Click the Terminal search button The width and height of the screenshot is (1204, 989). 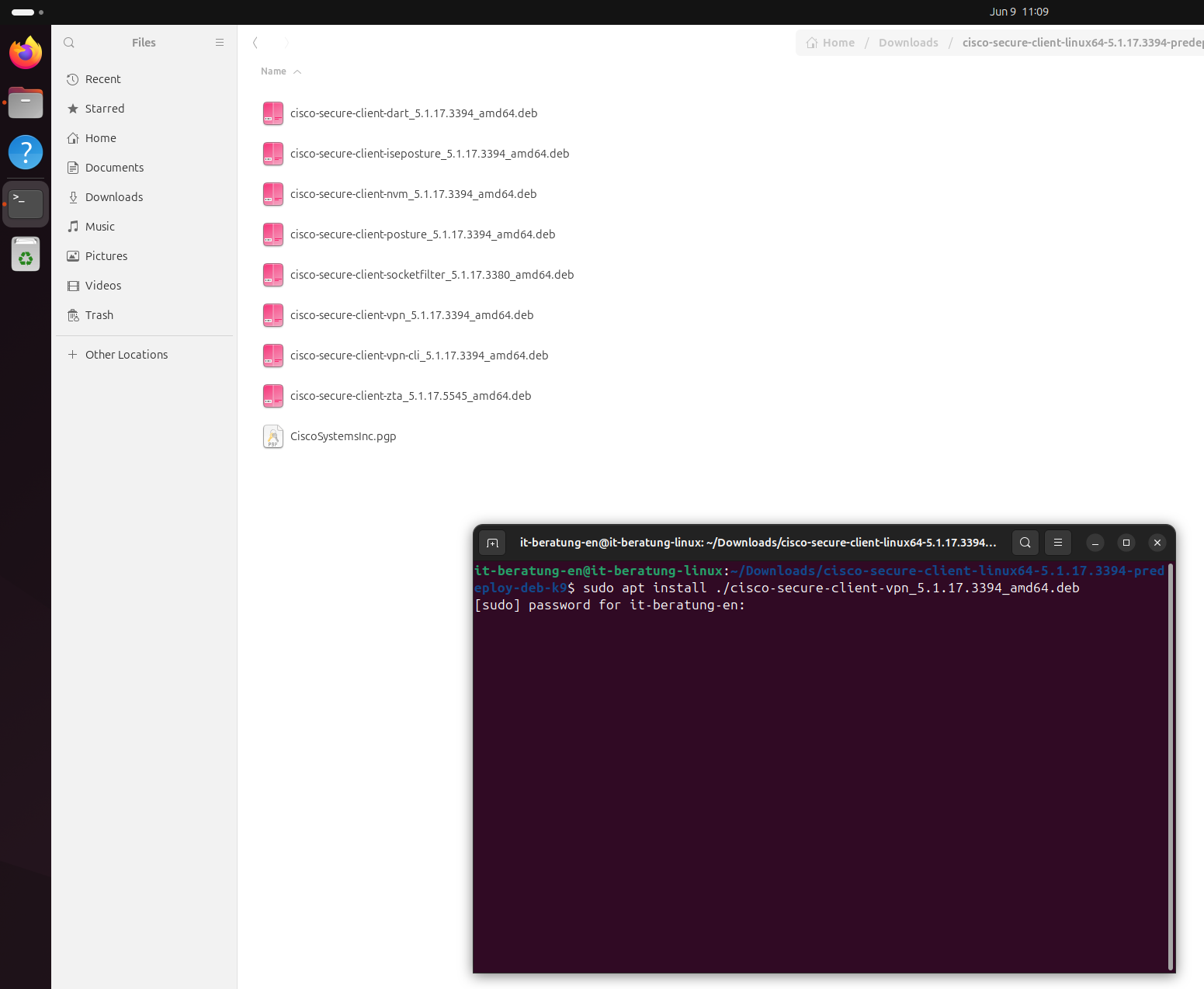(1025, 543)
